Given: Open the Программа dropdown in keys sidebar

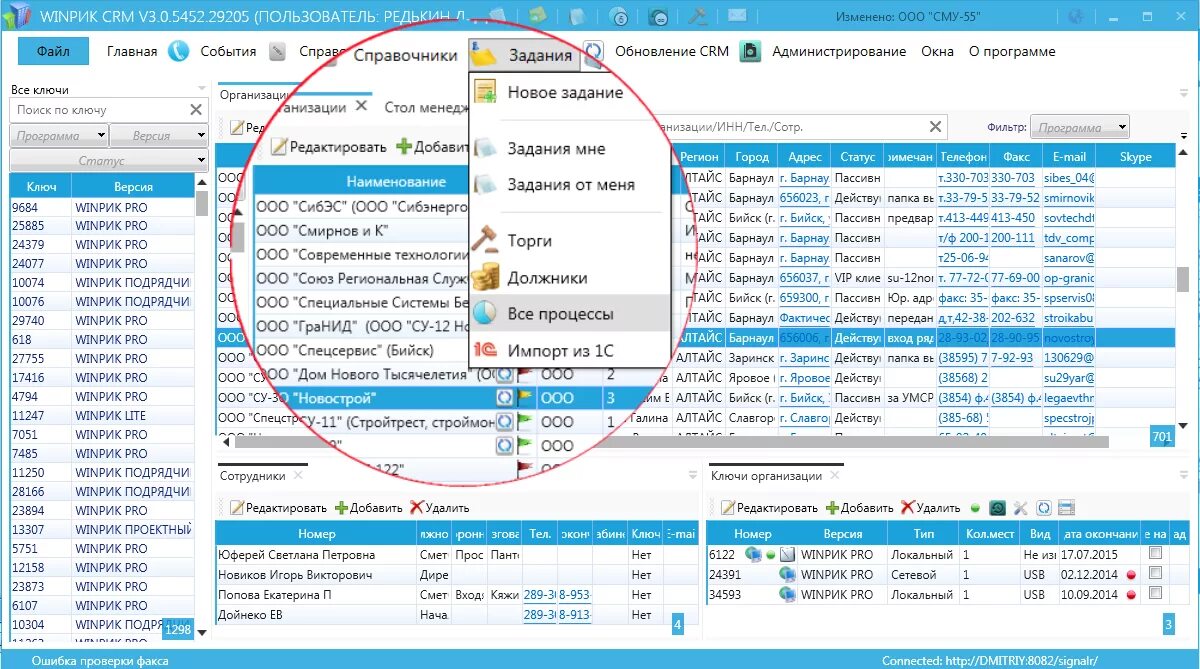Looking at the screenshot, I should click(x=59, y=136).
